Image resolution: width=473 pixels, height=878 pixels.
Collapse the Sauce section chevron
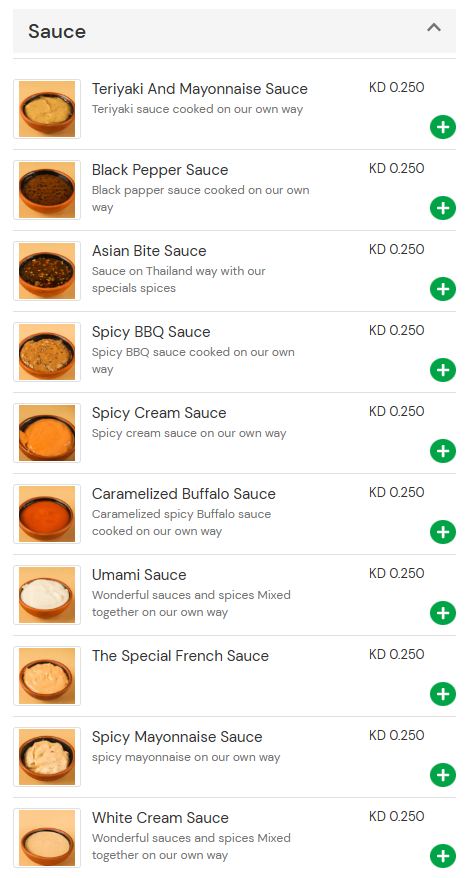coord(434,27)
